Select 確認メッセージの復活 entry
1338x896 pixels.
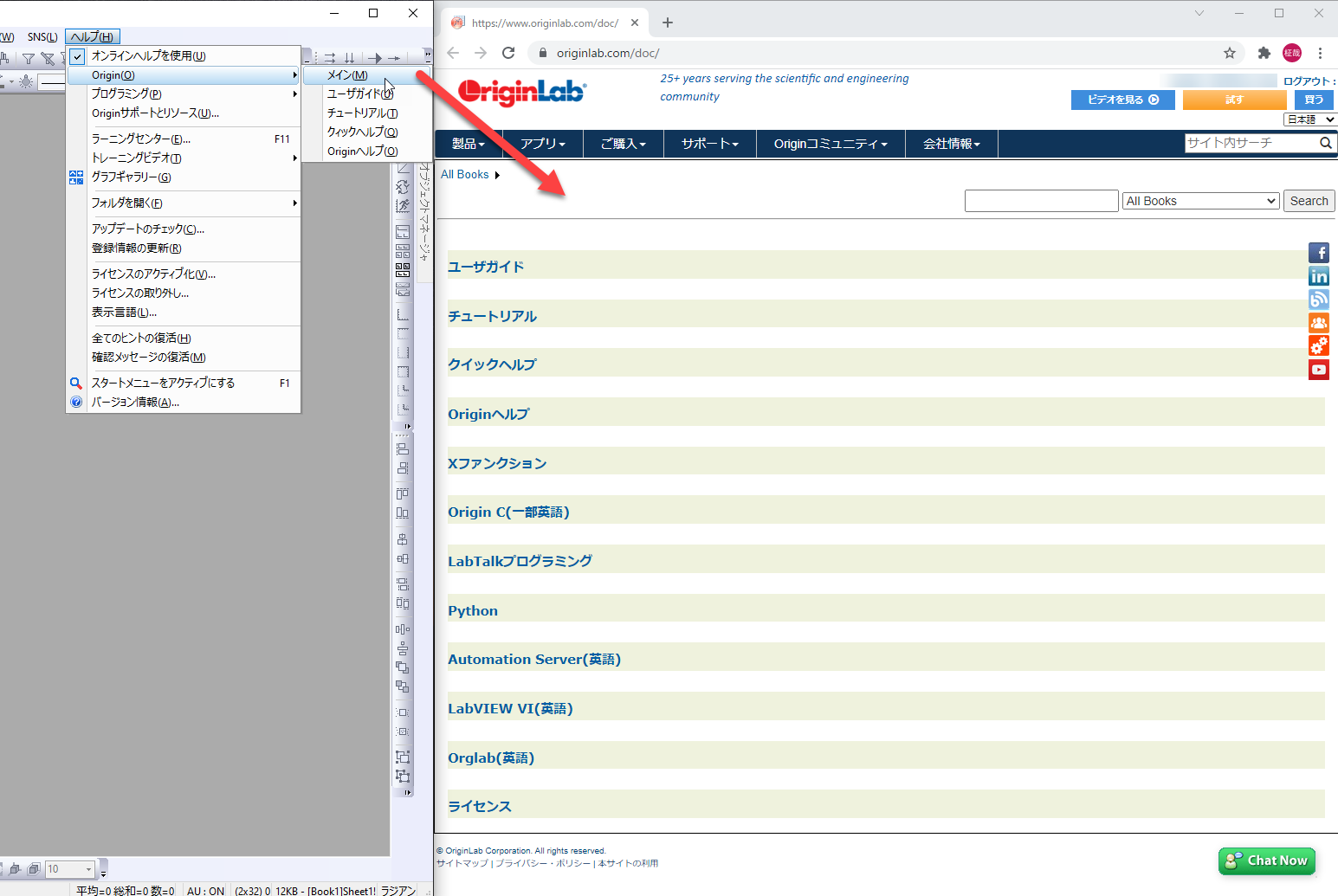(x=184, y=358)
